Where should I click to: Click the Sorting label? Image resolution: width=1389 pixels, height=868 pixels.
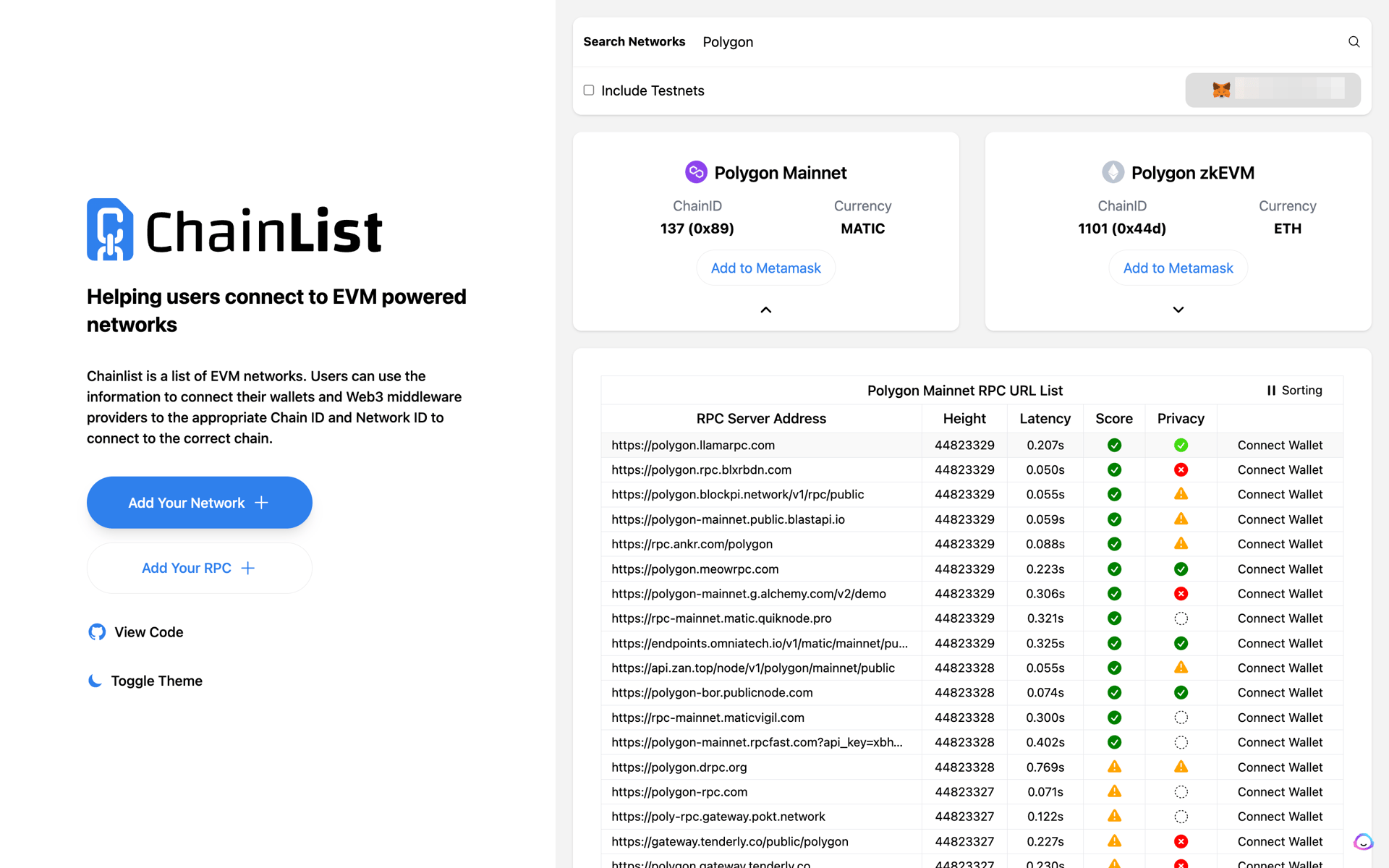pos(1301,391)
